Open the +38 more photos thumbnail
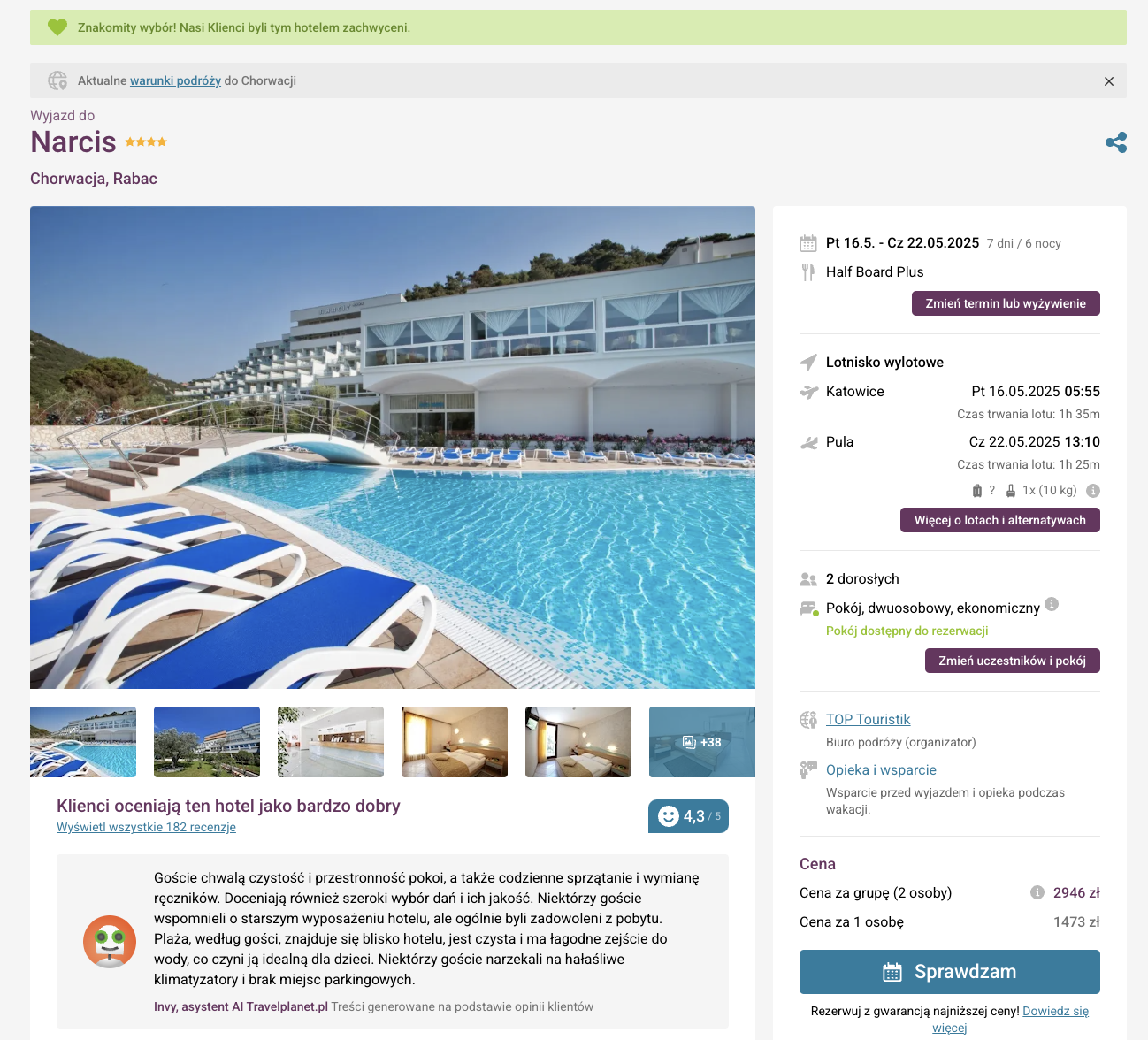The height and width of the screenshot is (1040, 1148). pos(702,742)
